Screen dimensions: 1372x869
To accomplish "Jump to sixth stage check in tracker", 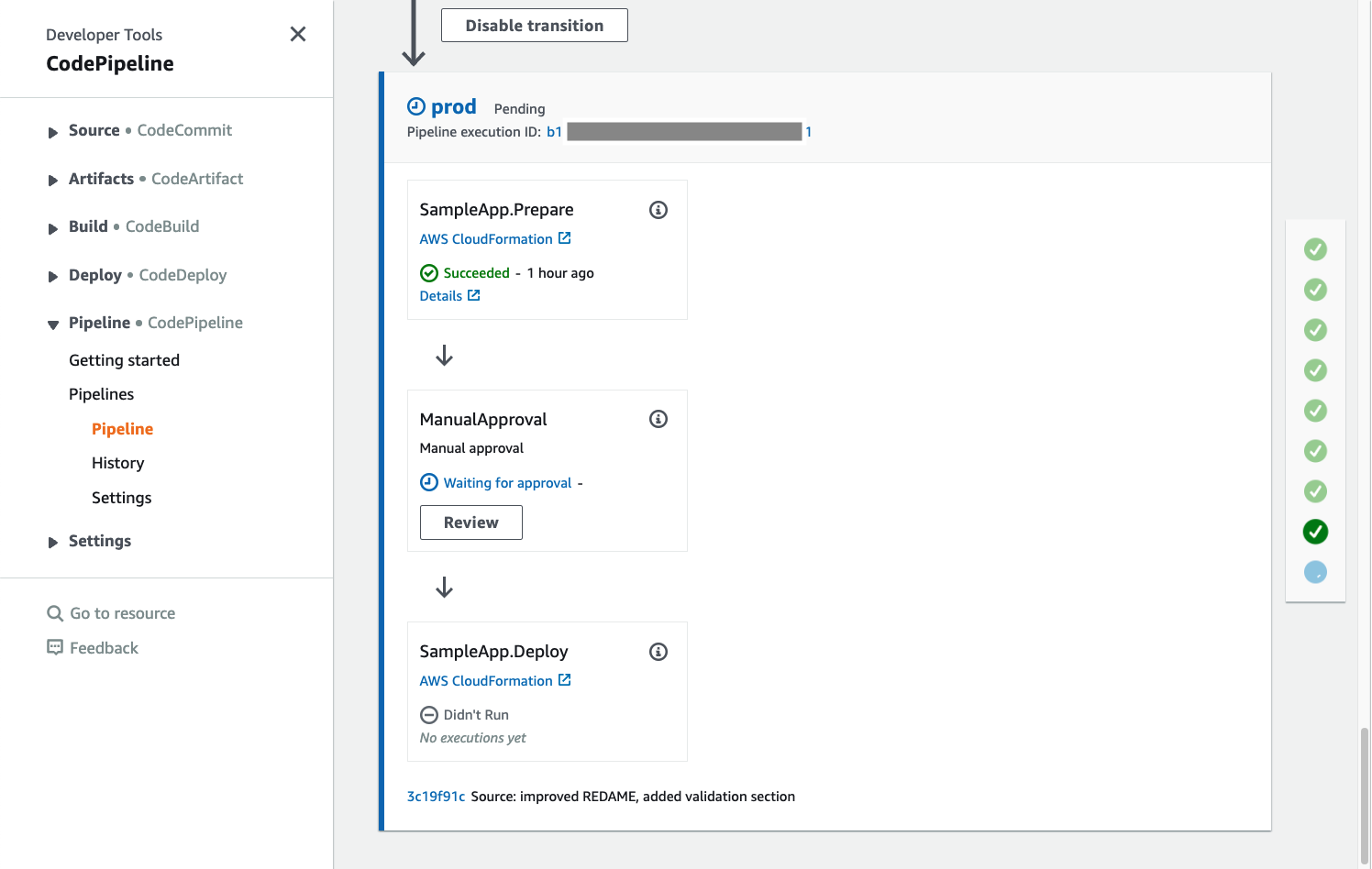I will point(1316,451).
